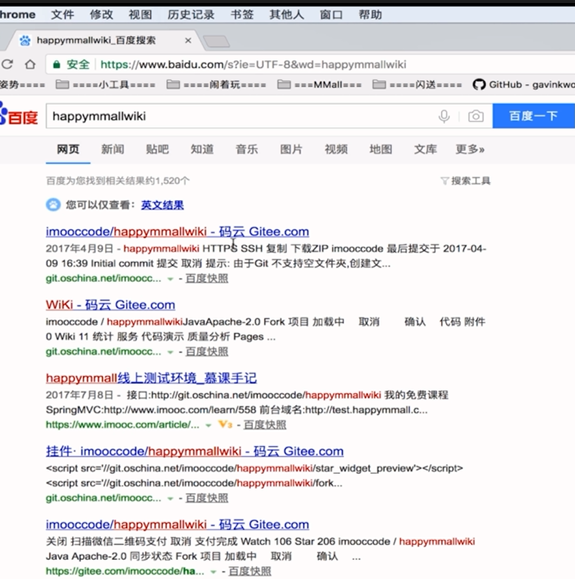Open 百度快照 for the first result
The width and height of the screenshot is (575, 579).
point(207,278)
